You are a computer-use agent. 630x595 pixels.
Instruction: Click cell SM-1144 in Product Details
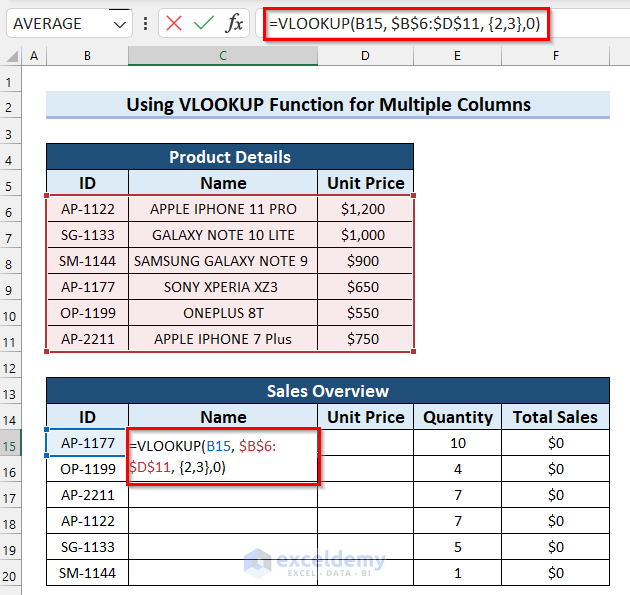pyautogui.click(x=88, y=261)
